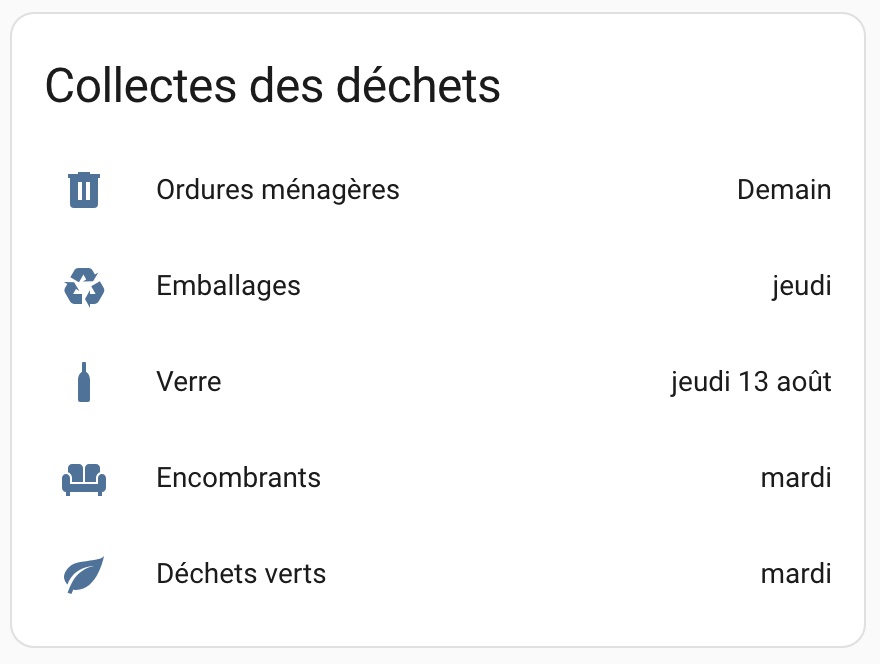Click the mardi state for Déchets verts
Image resolution: width=880 pixels, height=664 pixels.
click(x=796, y=574)
